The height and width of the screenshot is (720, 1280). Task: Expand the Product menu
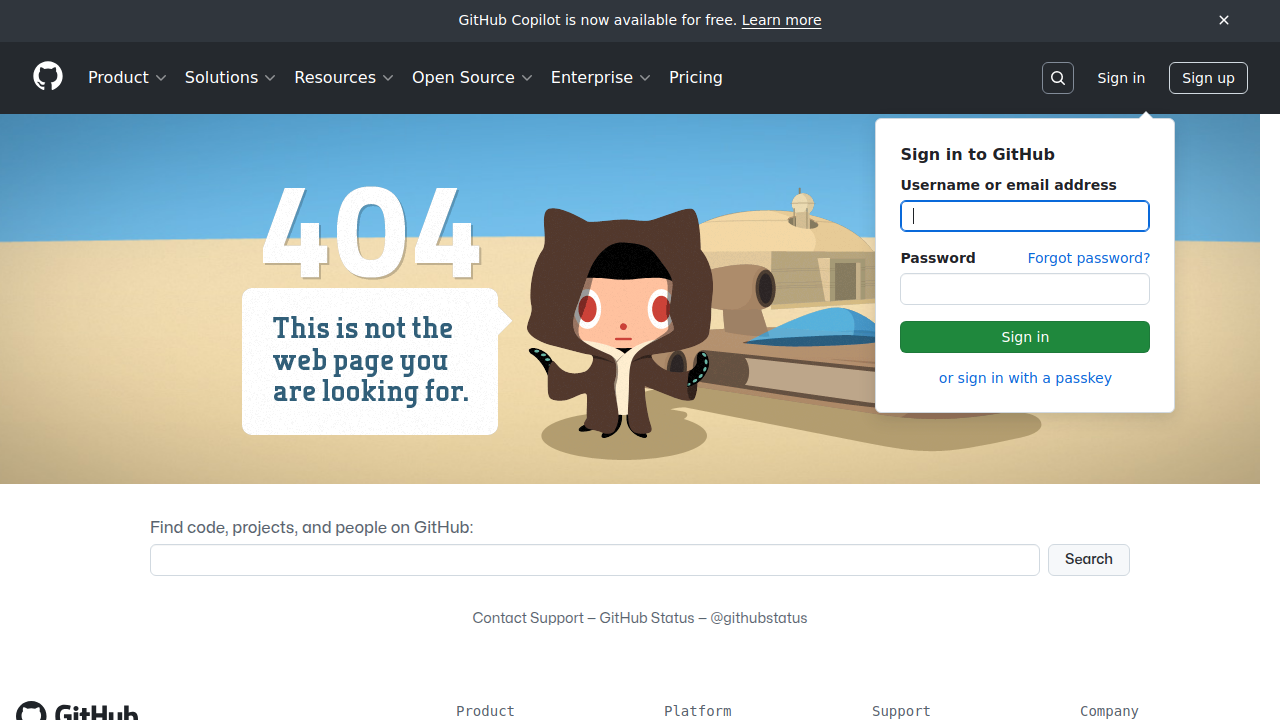tap(127, 77)
